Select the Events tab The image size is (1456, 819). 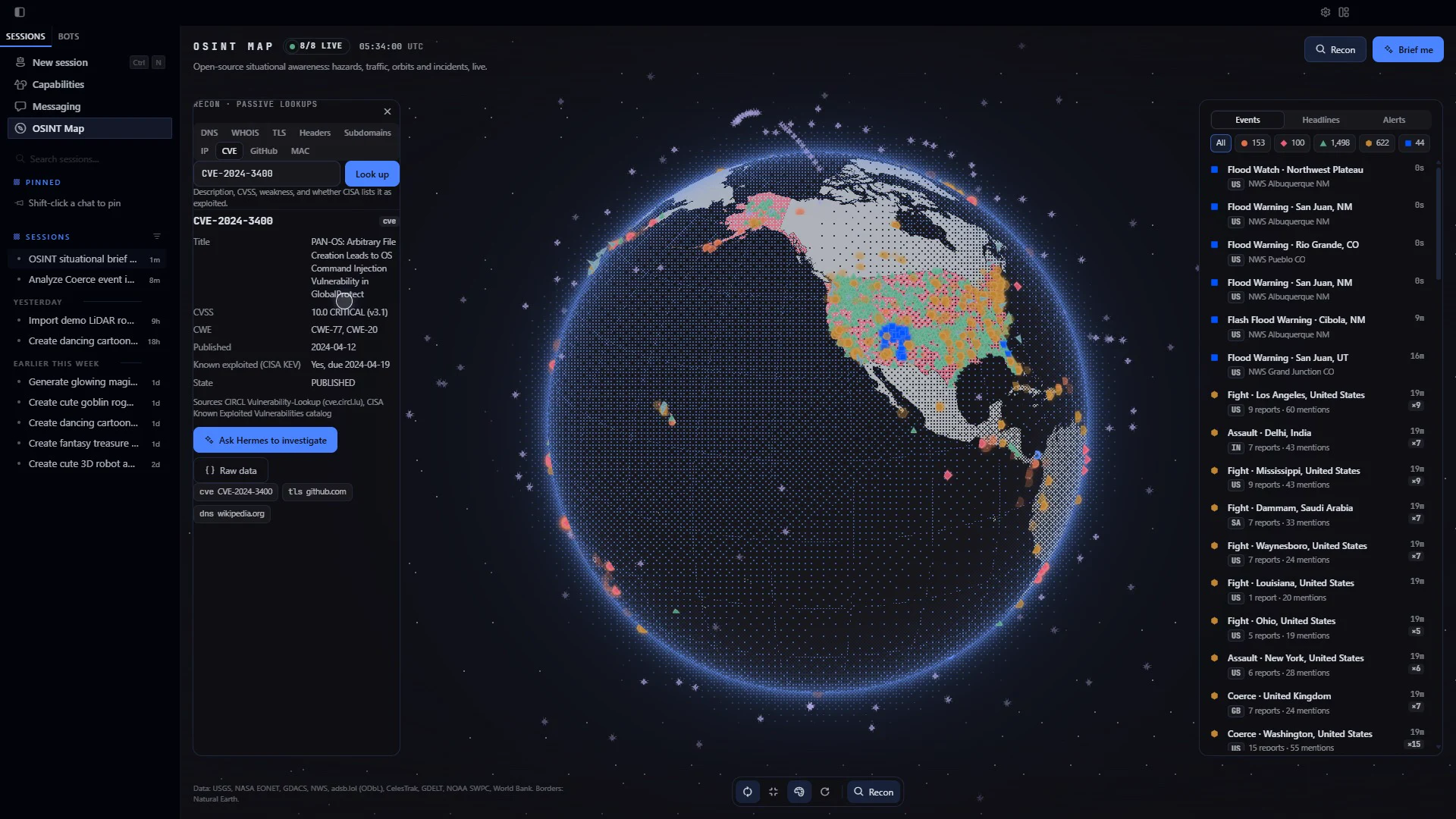[1247, 120]
